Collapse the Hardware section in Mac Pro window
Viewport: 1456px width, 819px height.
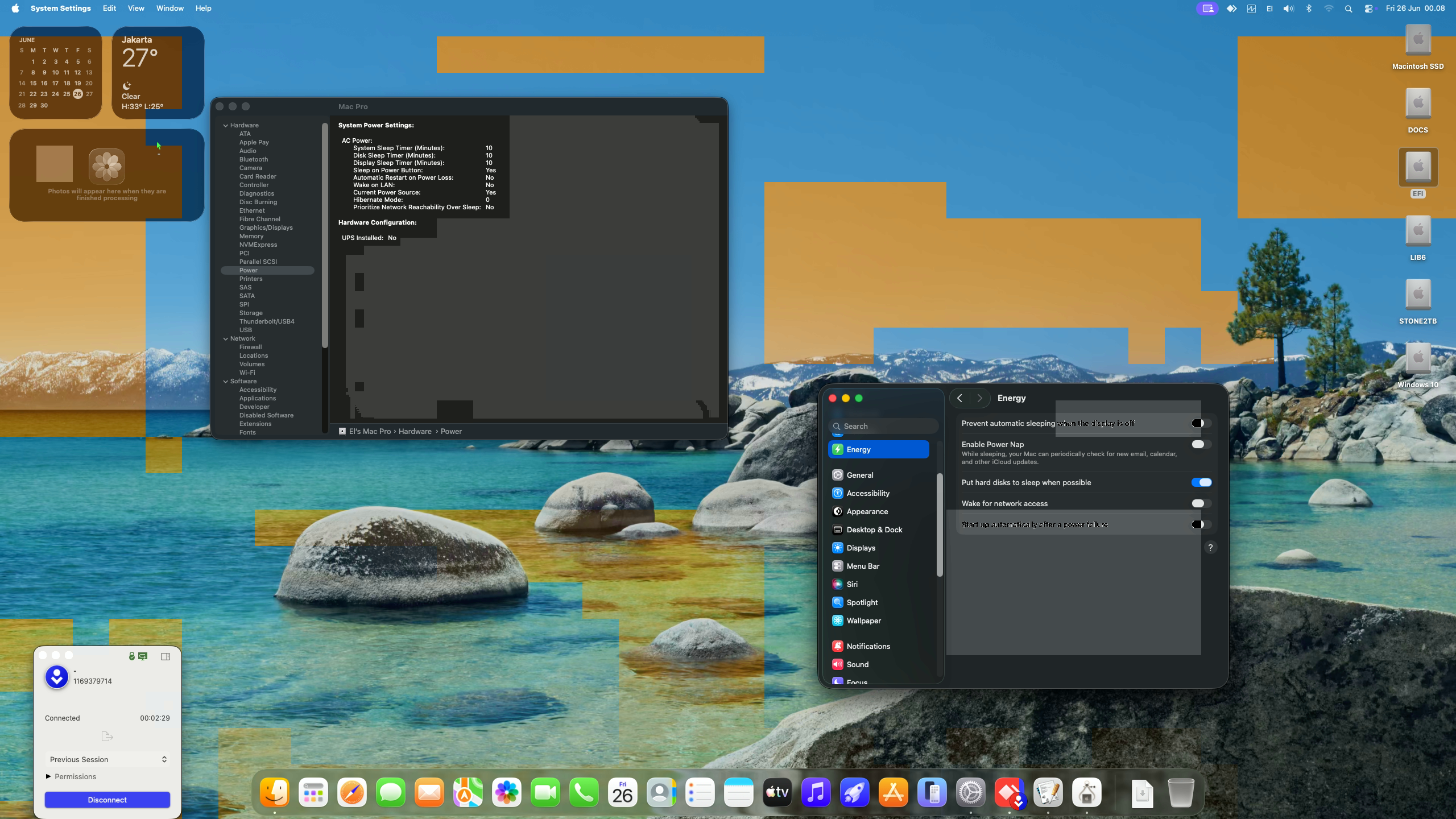click(x=226, y=125)
